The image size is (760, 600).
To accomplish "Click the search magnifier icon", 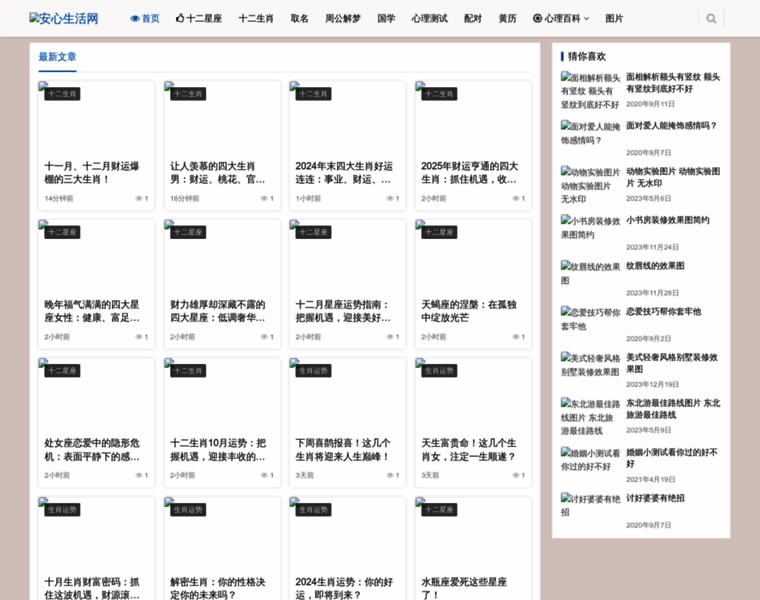I will pyautogui.click(x=711, y=18).
